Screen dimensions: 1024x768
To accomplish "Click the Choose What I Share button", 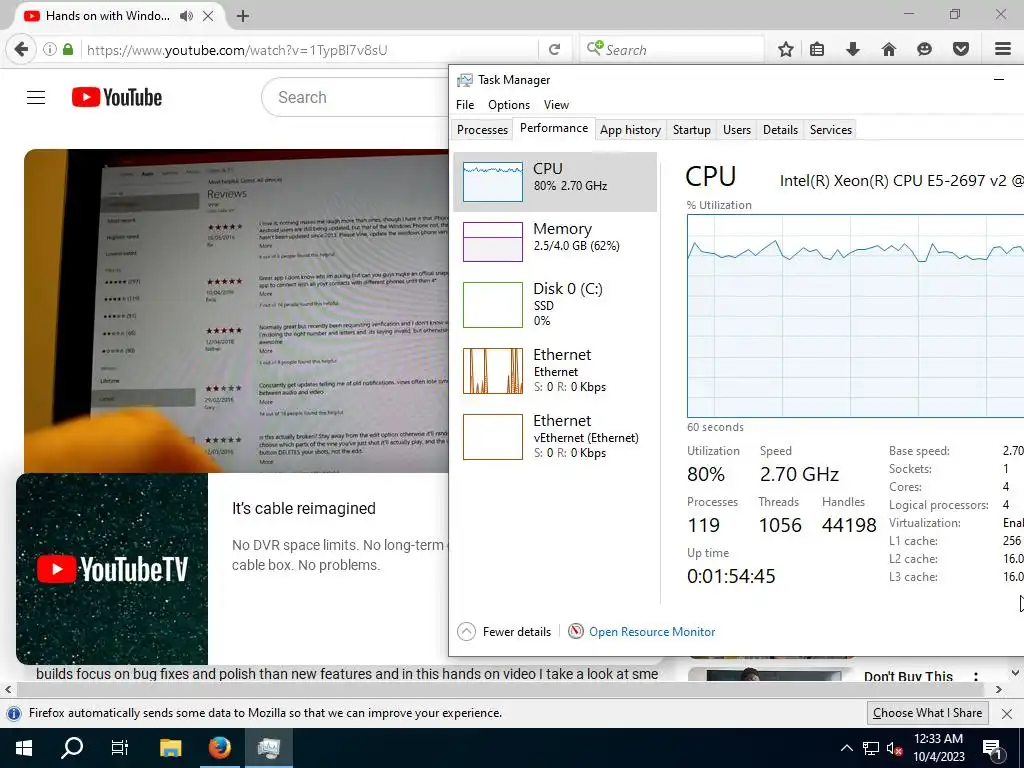I will (927, 713).
